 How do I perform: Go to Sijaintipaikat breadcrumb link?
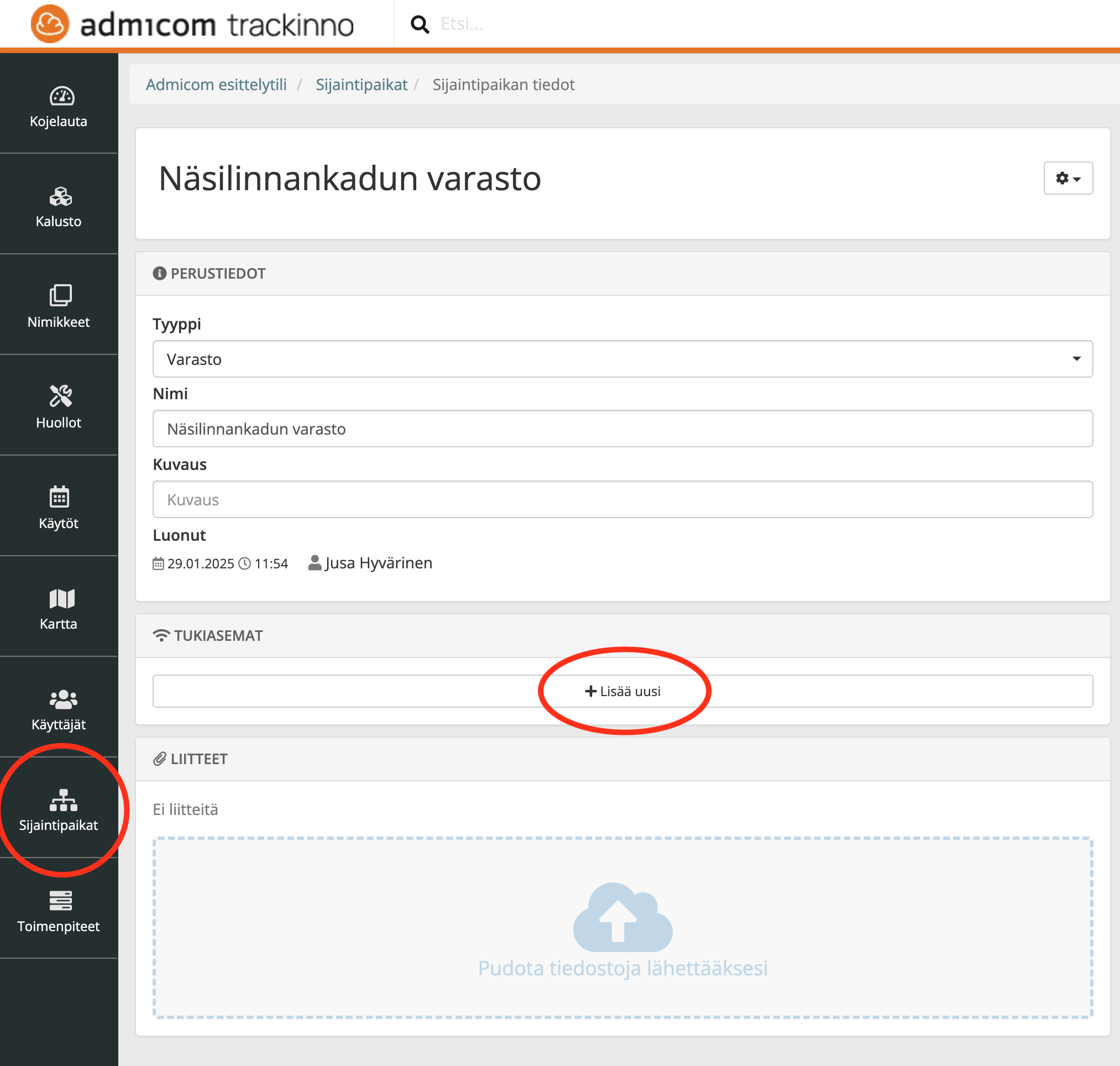(362, 85)
